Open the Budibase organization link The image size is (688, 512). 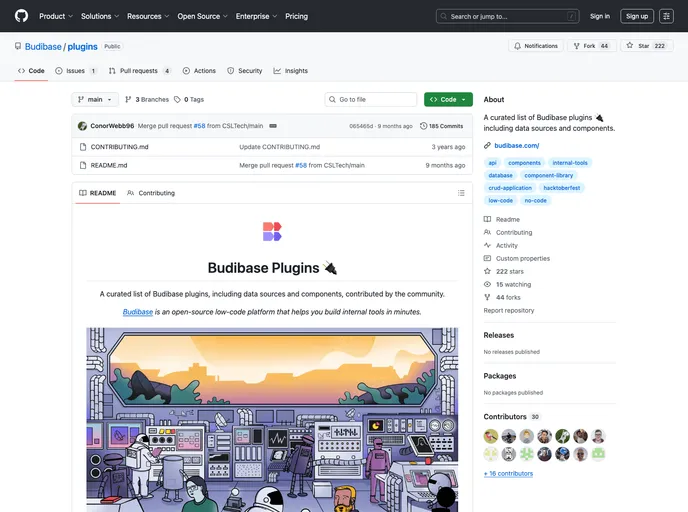pyautogui.click(x=43, y=47)
